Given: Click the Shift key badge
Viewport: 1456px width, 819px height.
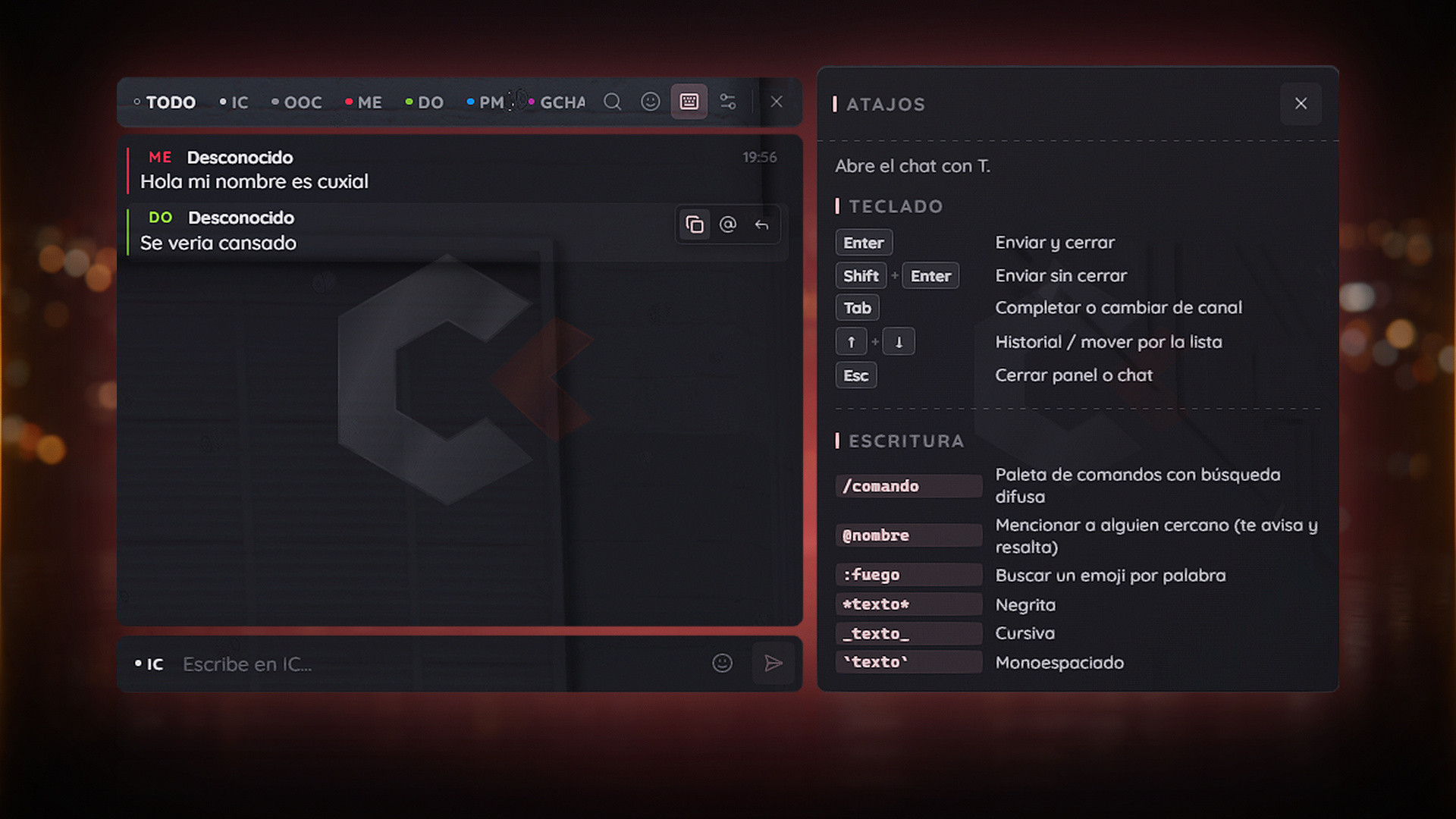Looking at the screenshot, I should pos(861,276).
